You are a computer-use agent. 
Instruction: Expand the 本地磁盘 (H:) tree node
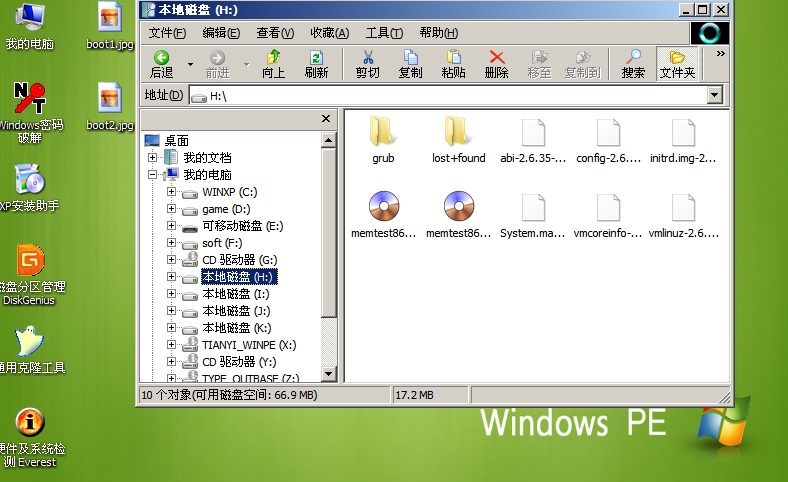coord(171,276)
